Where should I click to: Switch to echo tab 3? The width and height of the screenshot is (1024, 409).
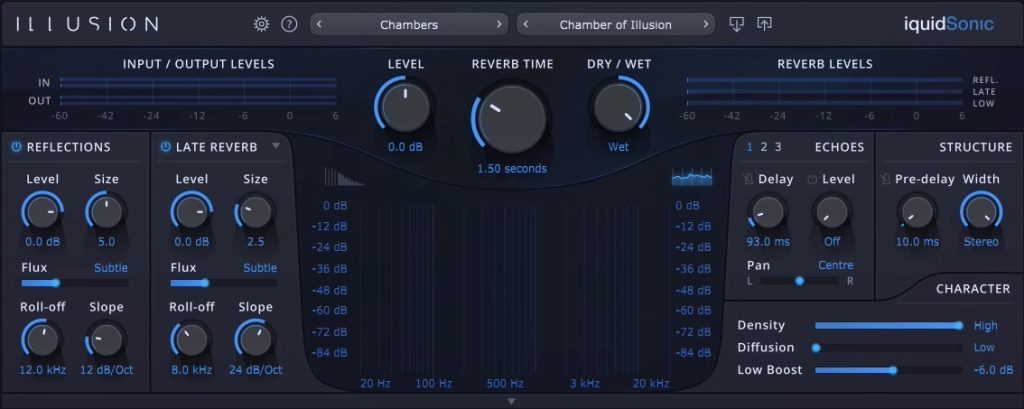click(x=778, y=147)
